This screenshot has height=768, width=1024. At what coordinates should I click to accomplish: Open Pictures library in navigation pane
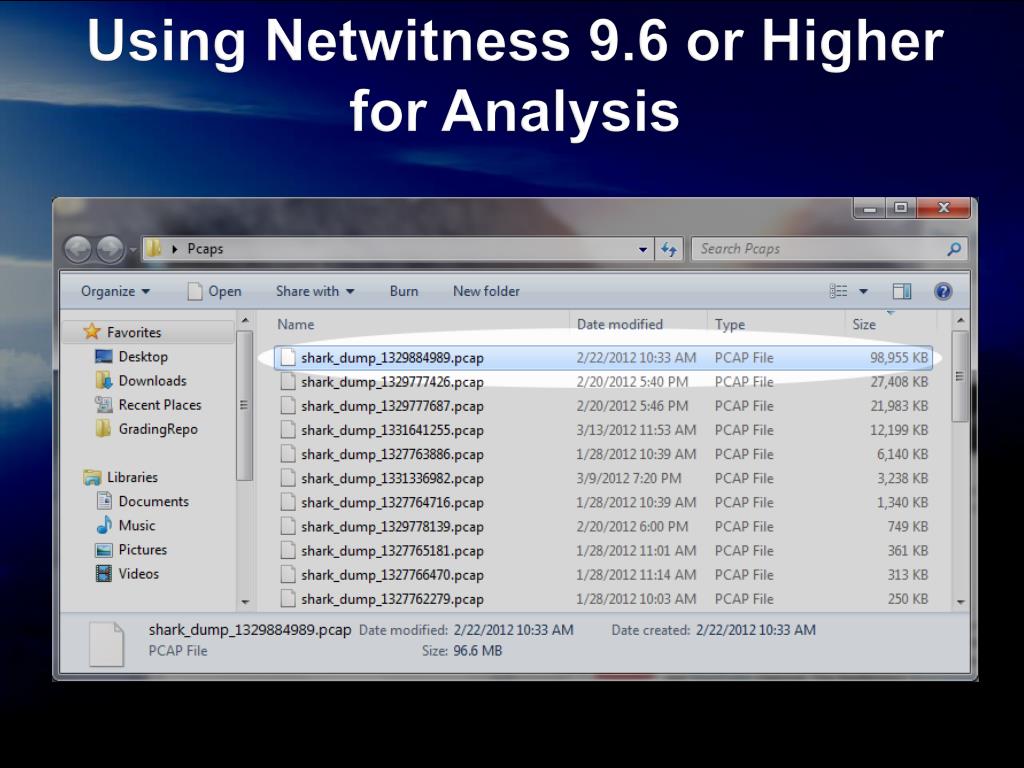tap(142, 550)
